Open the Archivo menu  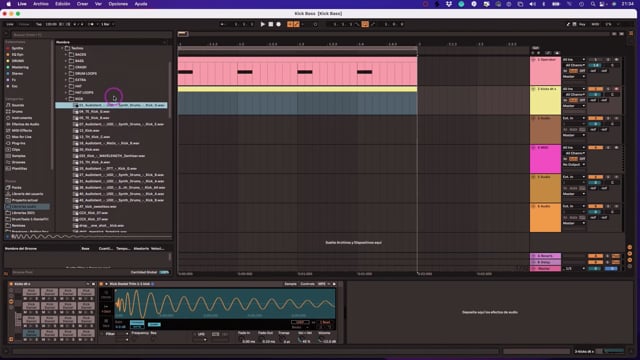point(41,4)
